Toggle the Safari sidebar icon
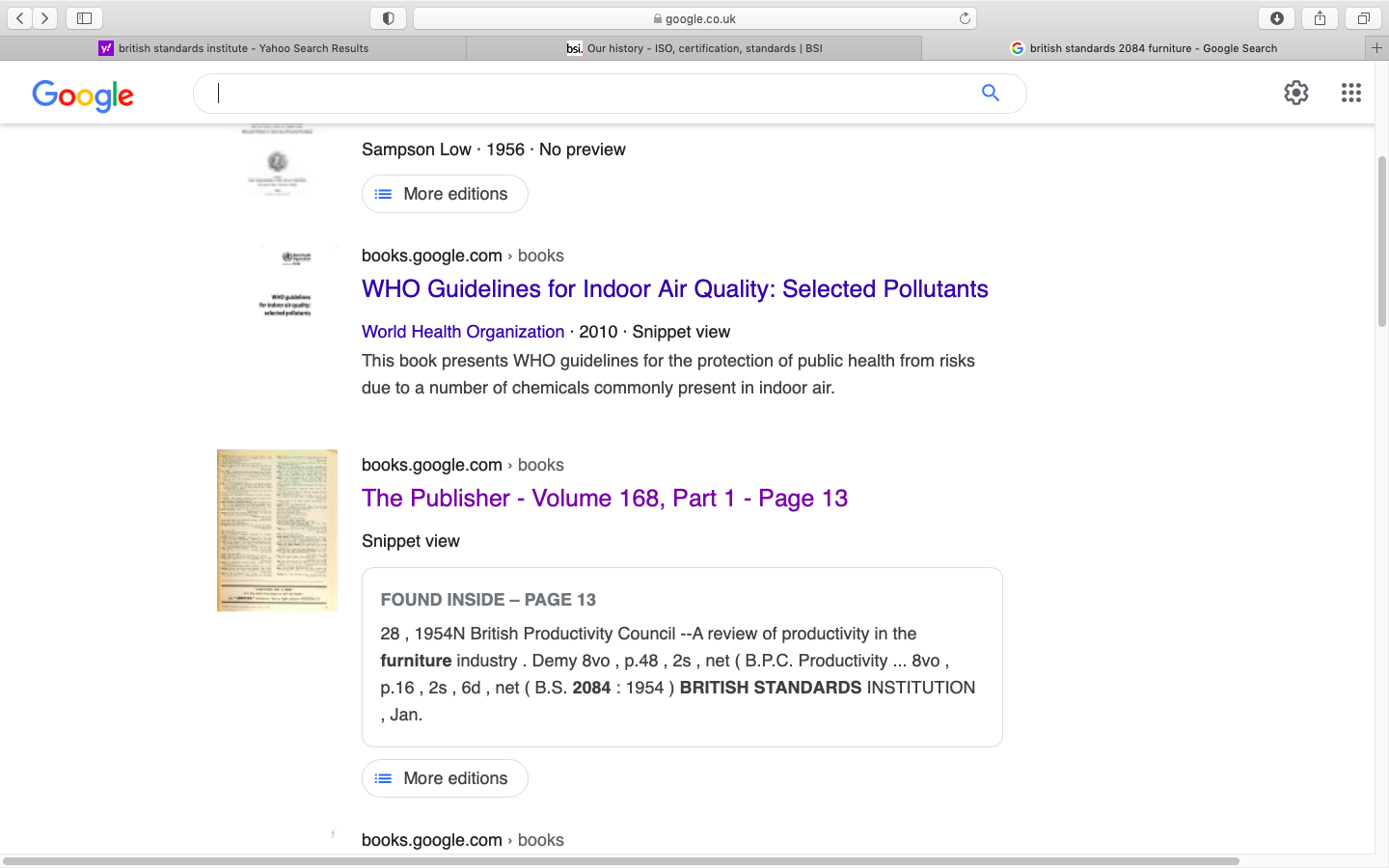This screenshot has height=868, width=1389. [84, 17]
